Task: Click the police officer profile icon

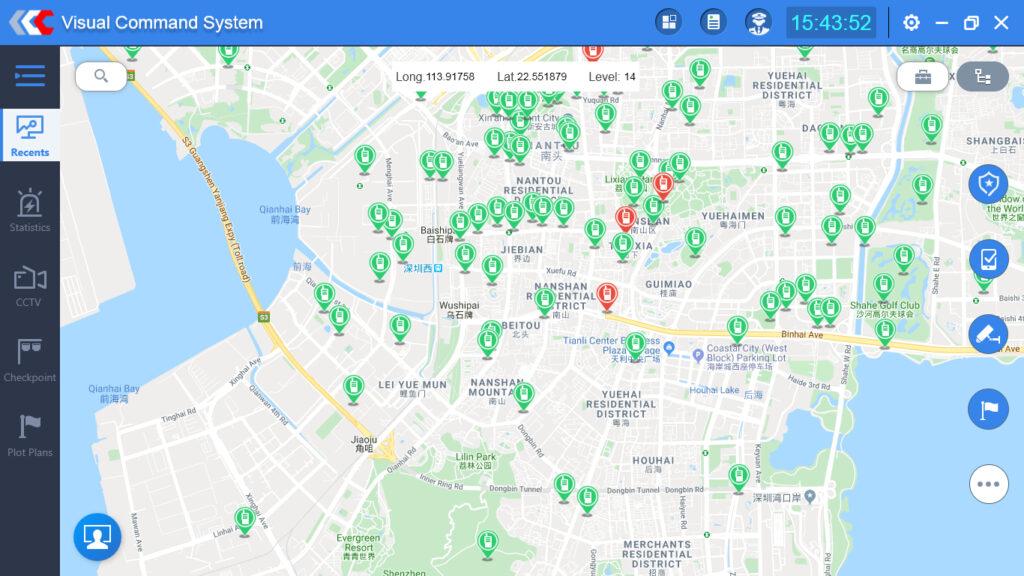Action: [x=759, y=22]
